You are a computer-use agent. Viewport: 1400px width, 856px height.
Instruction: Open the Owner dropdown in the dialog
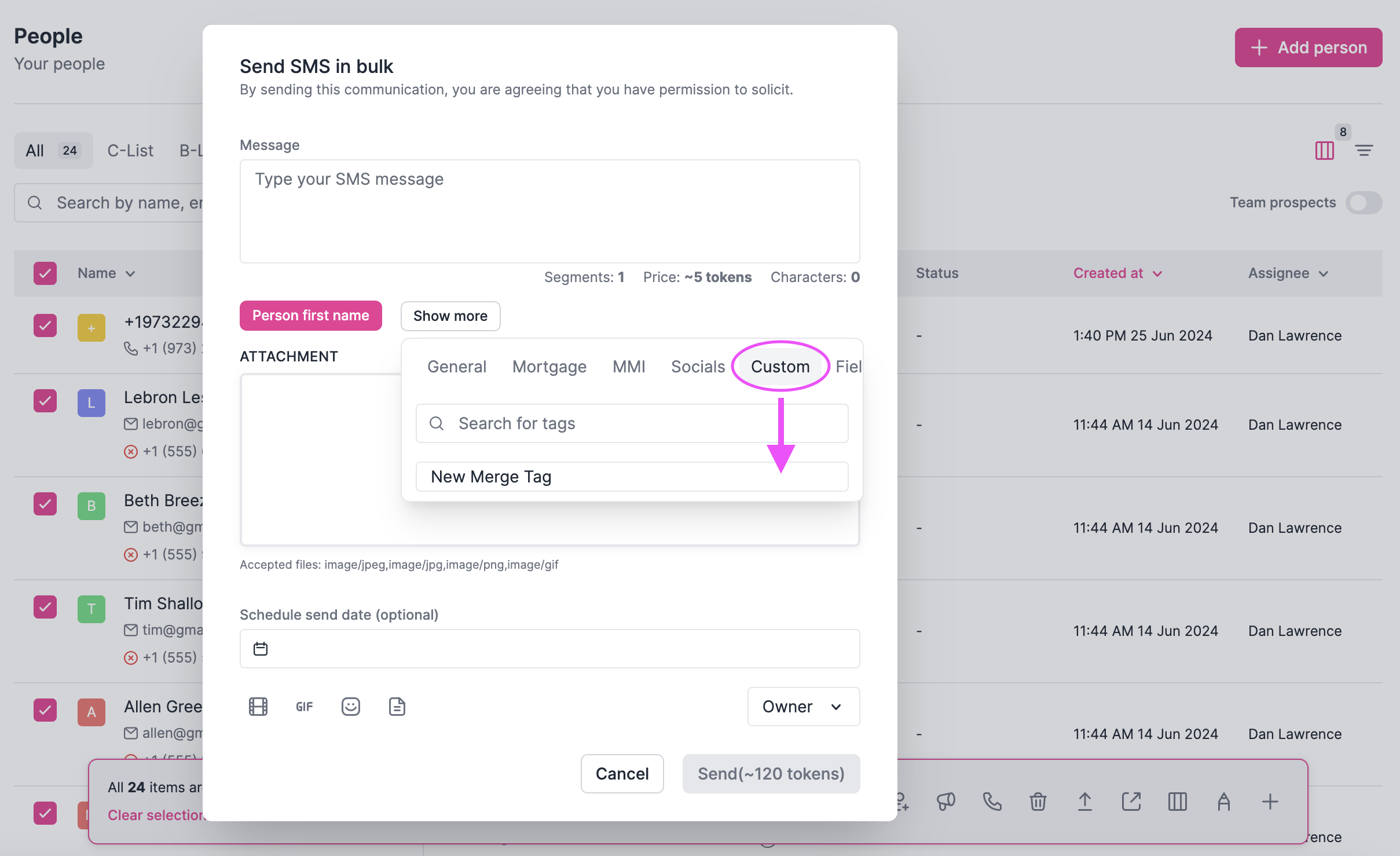tap(803, 706)
